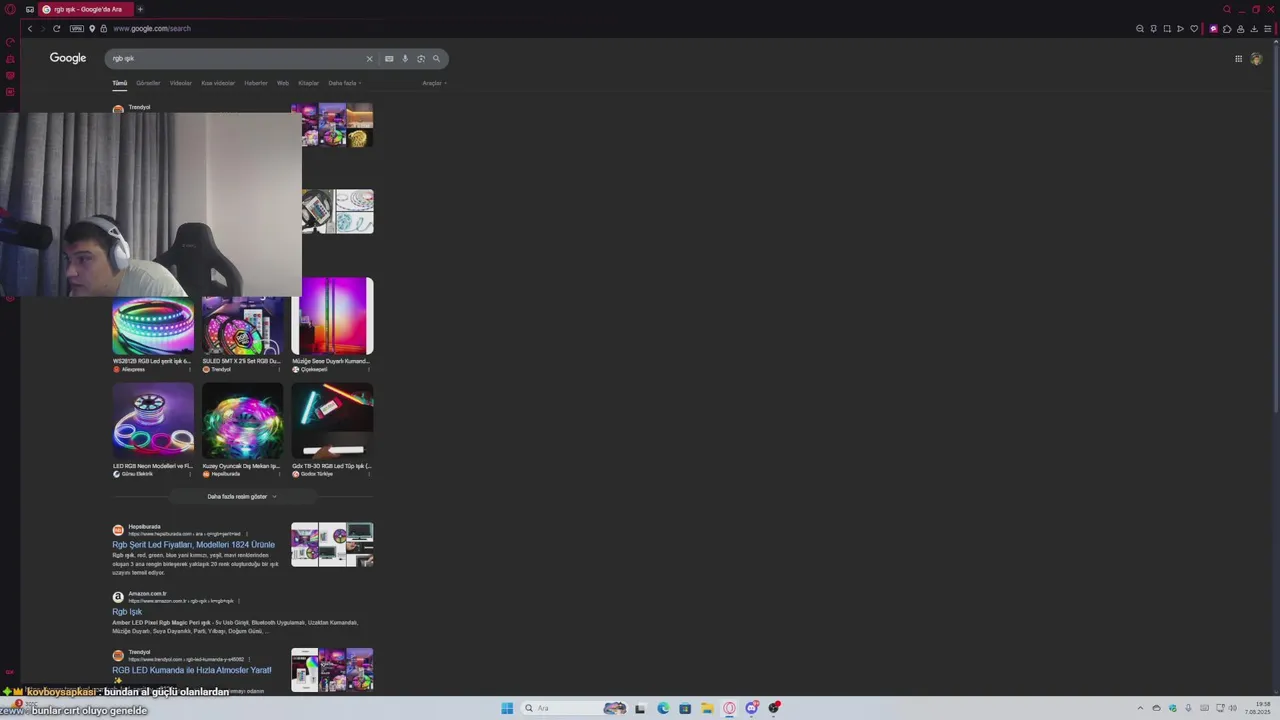Open the Pinboards pin icon
Screen dimensions: 1280x720
click(1154, 29)
